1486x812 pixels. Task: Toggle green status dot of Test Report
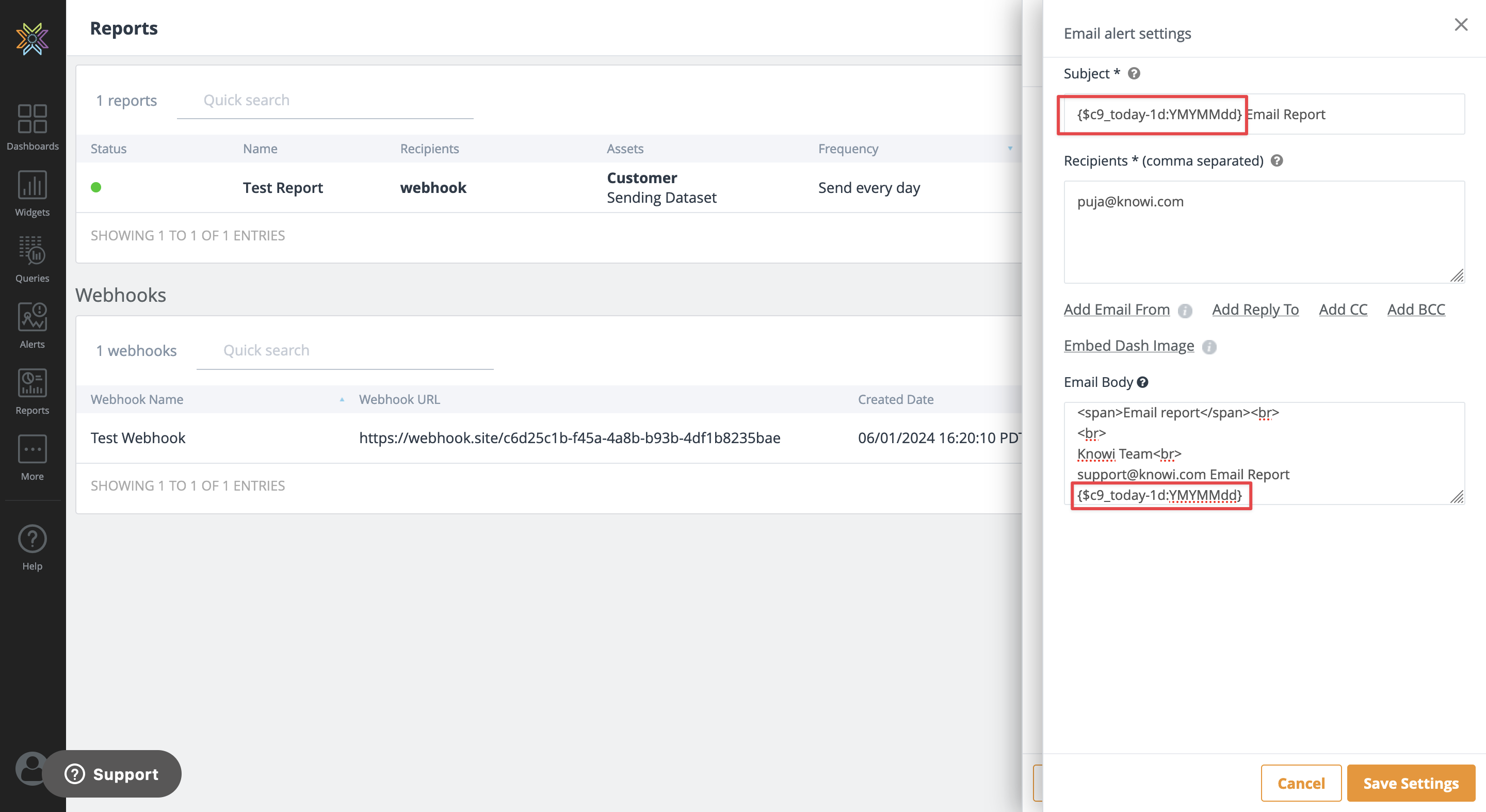[96, 187]
